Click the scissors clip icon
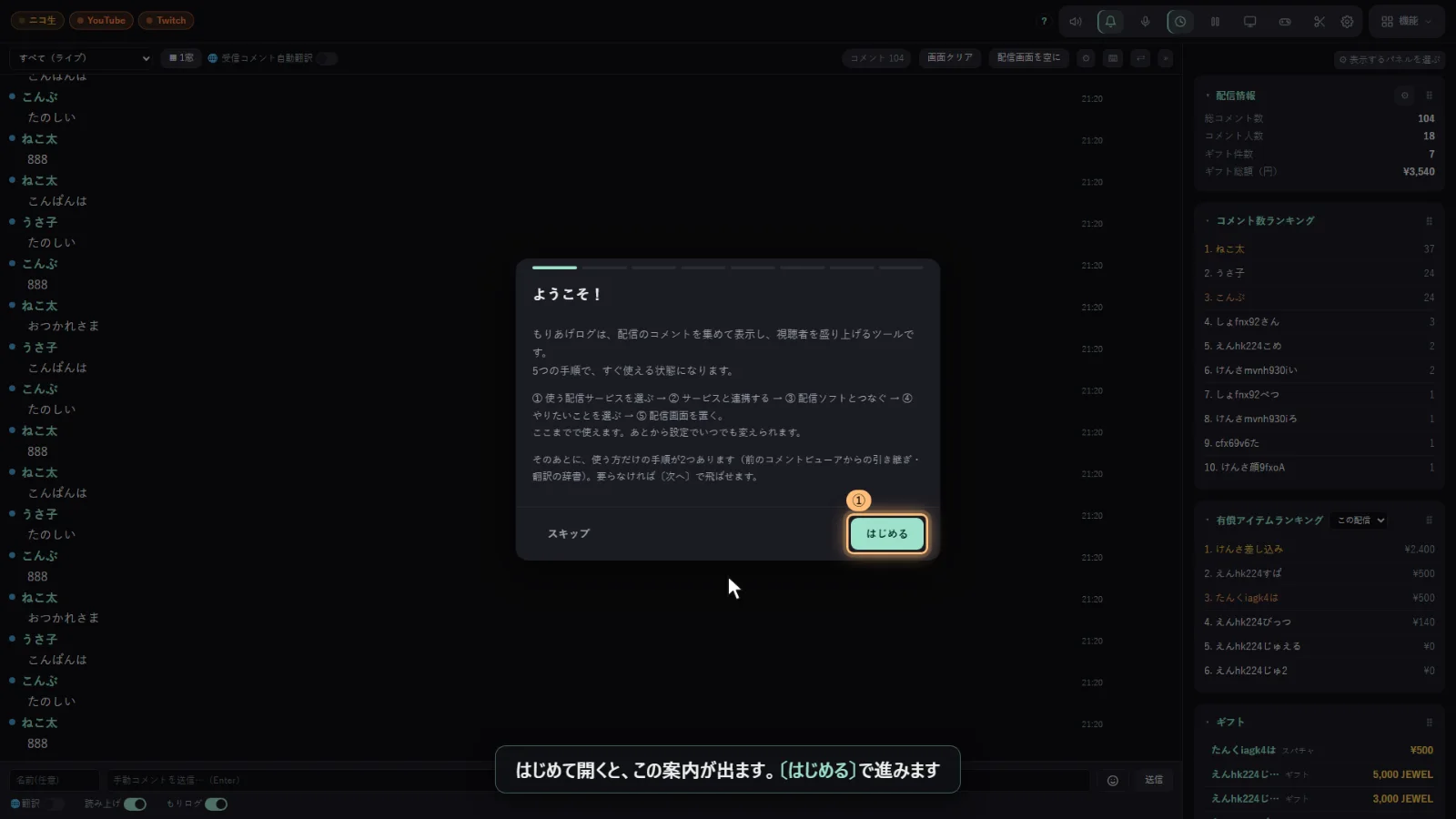Screen dimensions: 1456x819 click(x=1319, y=22)
